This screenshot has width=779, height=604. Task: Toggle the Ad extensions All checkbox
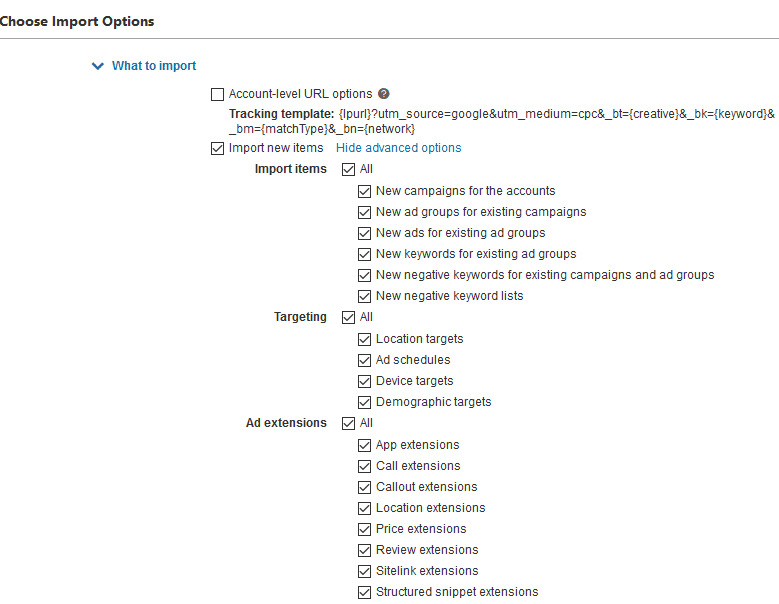[x=348, y=423]
